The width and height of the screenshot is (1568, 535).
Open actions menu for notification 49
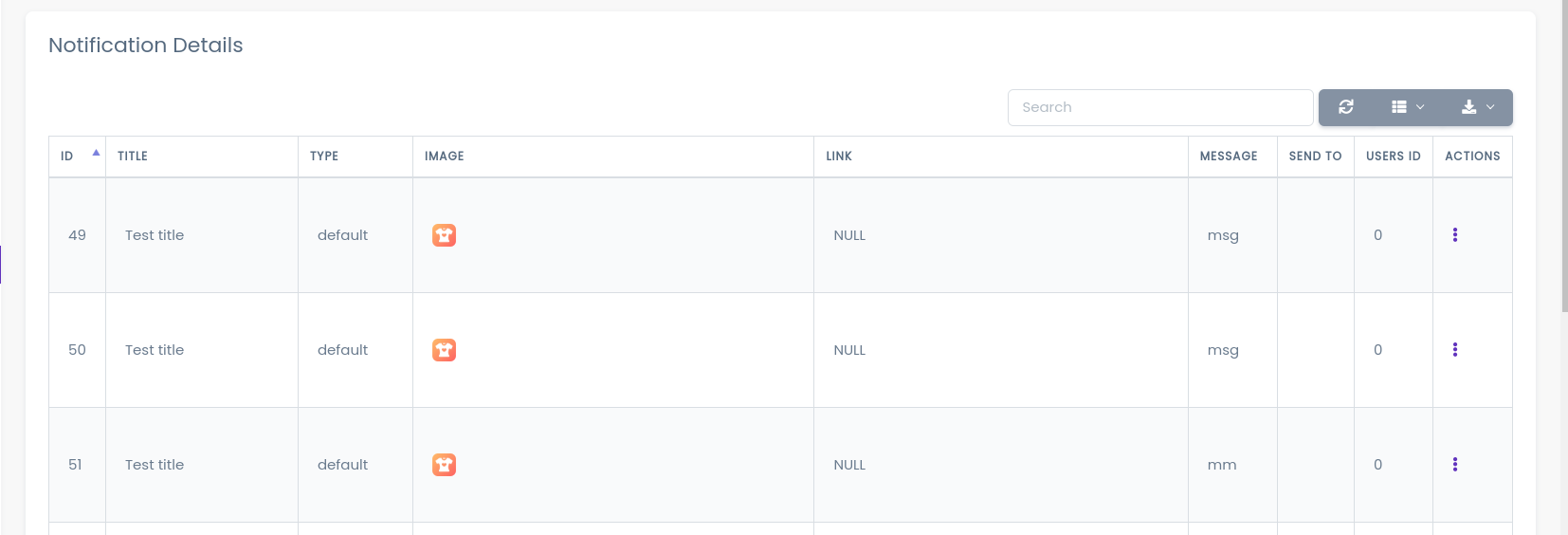point(1454,235)
